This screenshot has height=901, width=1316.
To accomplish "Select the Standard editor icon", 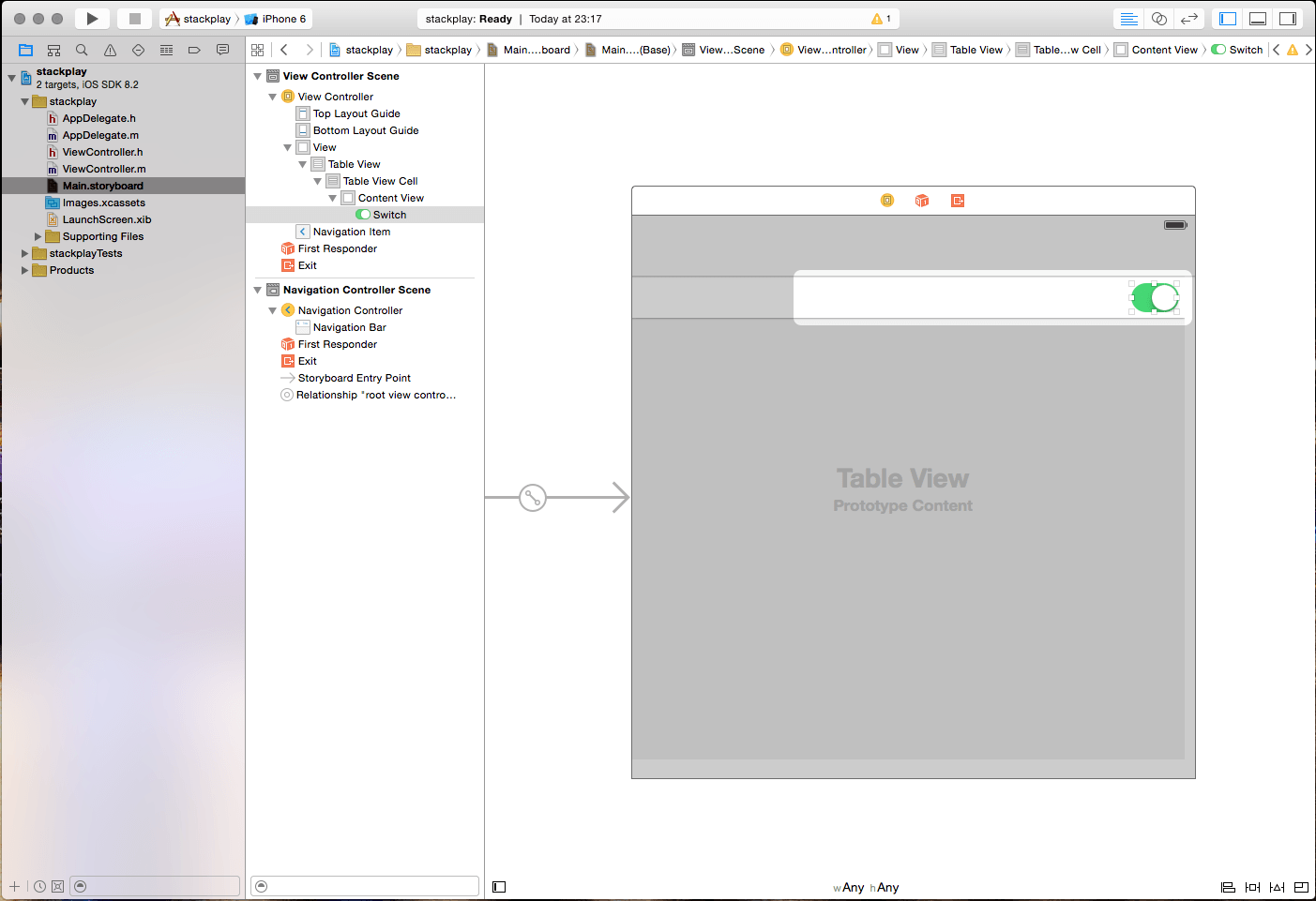I will coord(1129,19).
